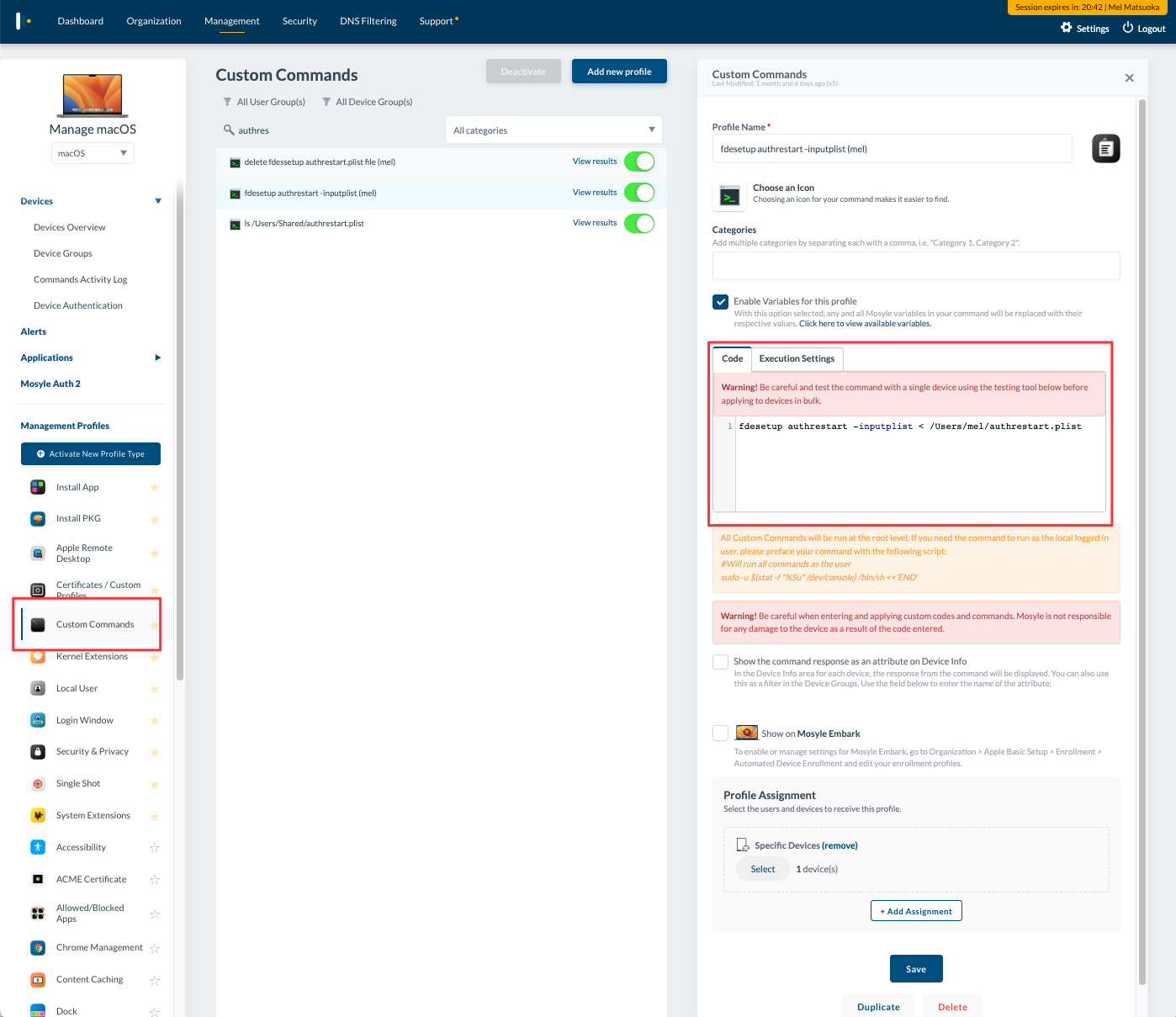Open the DNS Filtering menu
1176x1017 pixels.
click(368, 21)
